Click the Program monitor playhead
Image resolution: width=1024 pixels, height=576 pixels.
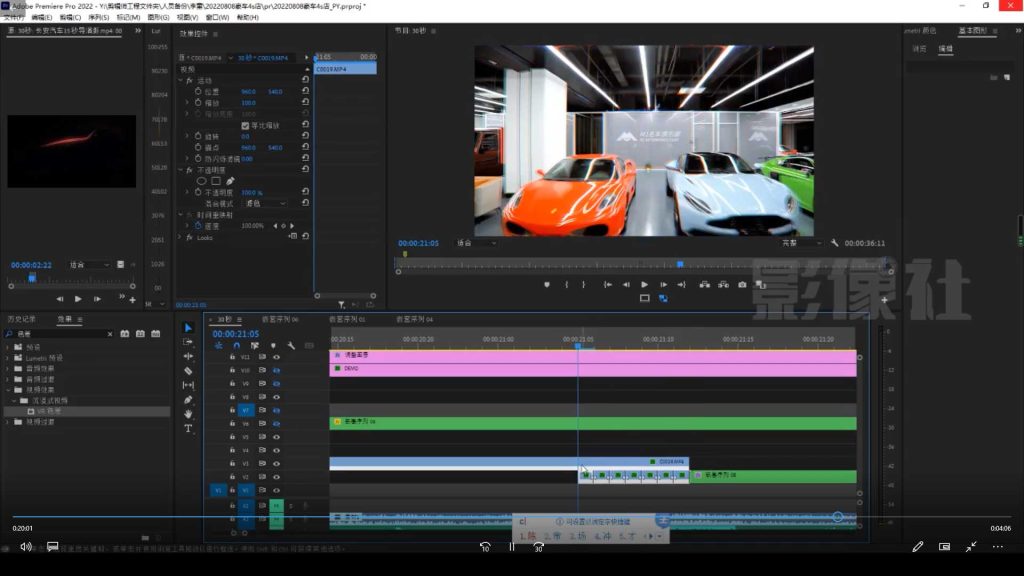(x=680, y=264)
